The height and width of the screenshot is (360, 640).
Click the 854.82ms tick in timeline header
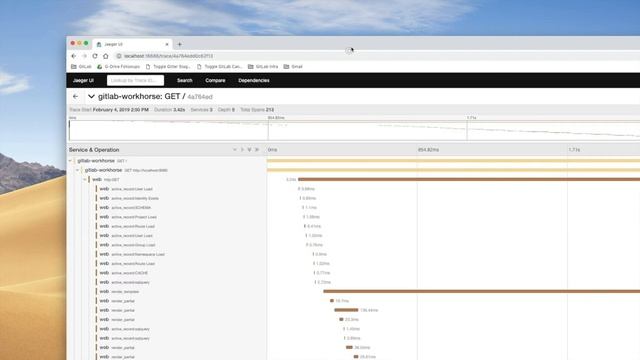point(428,150)
